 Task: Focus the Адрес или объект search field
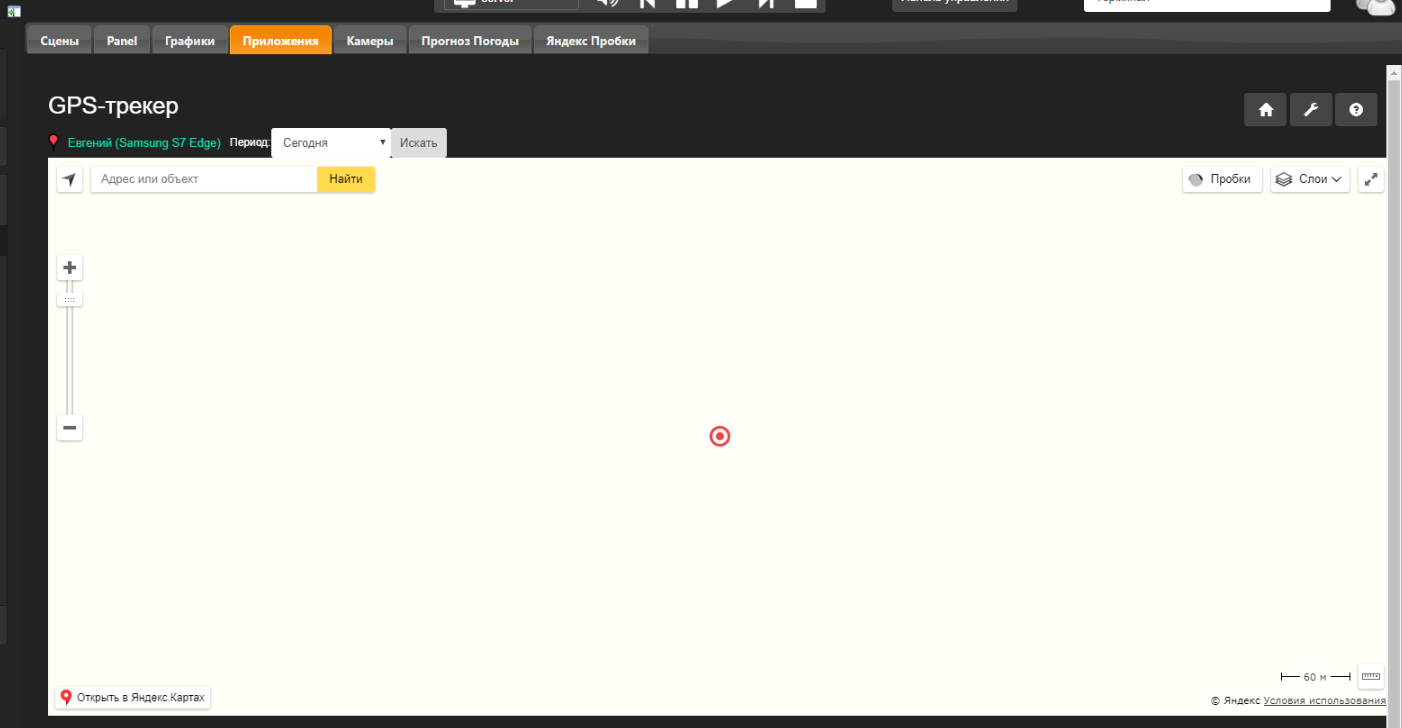tap(204, 179)
